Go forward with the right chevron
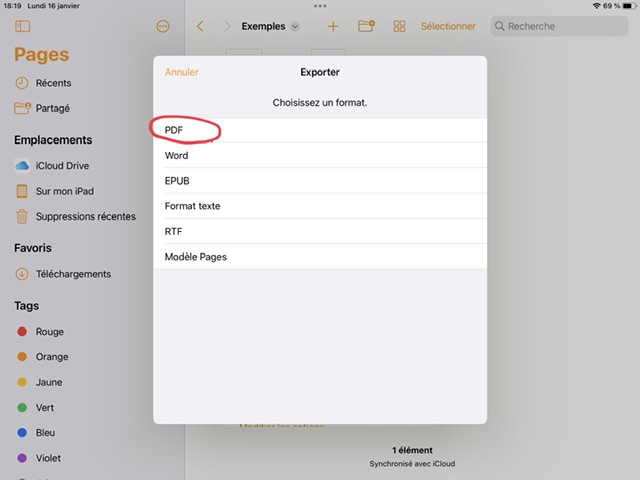This screenshot has height=480, width=640. pyautogui.click(x=227, y=27)
